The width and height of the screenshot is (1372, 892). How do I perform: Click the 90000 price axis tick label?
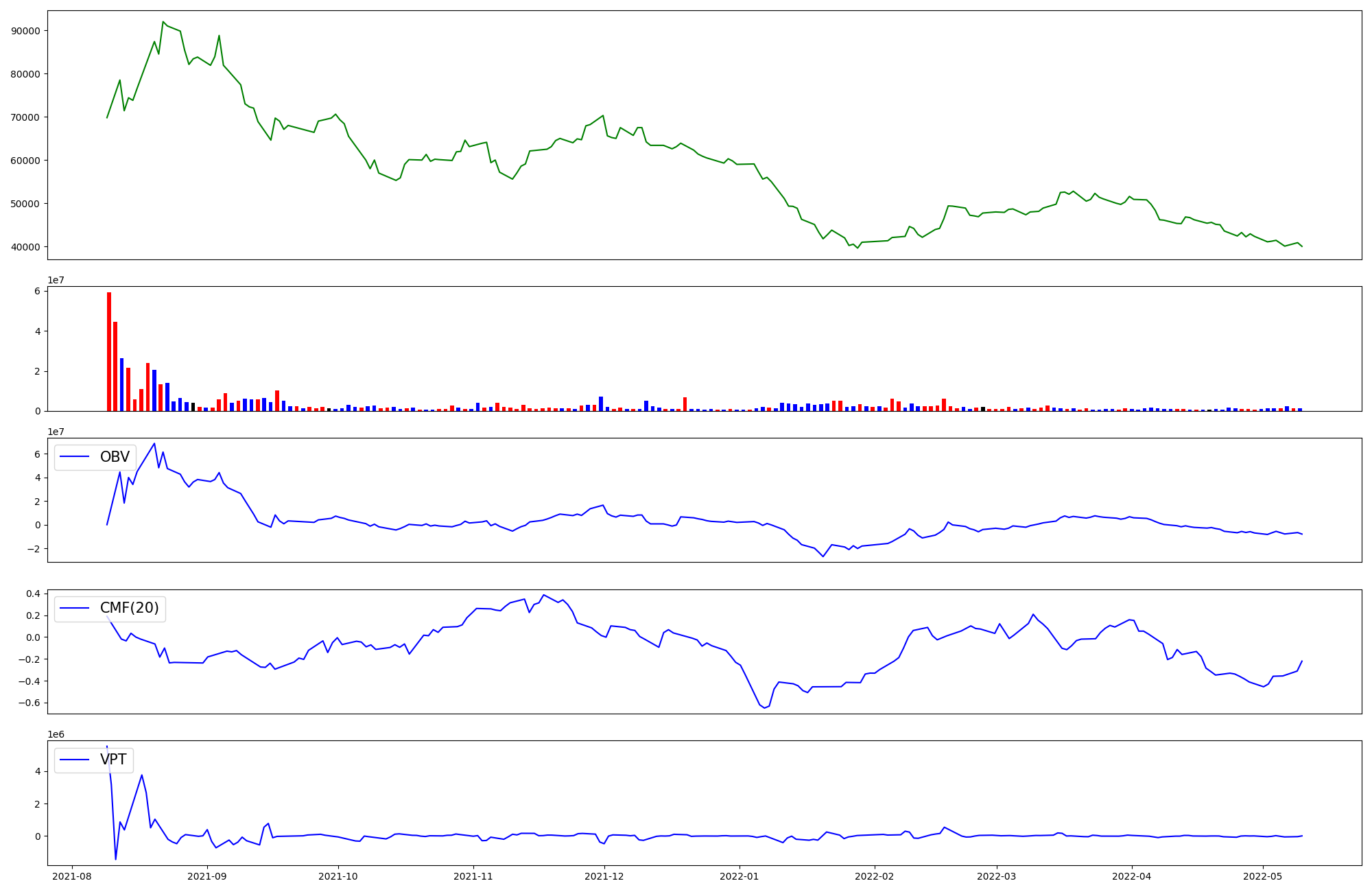26,31
